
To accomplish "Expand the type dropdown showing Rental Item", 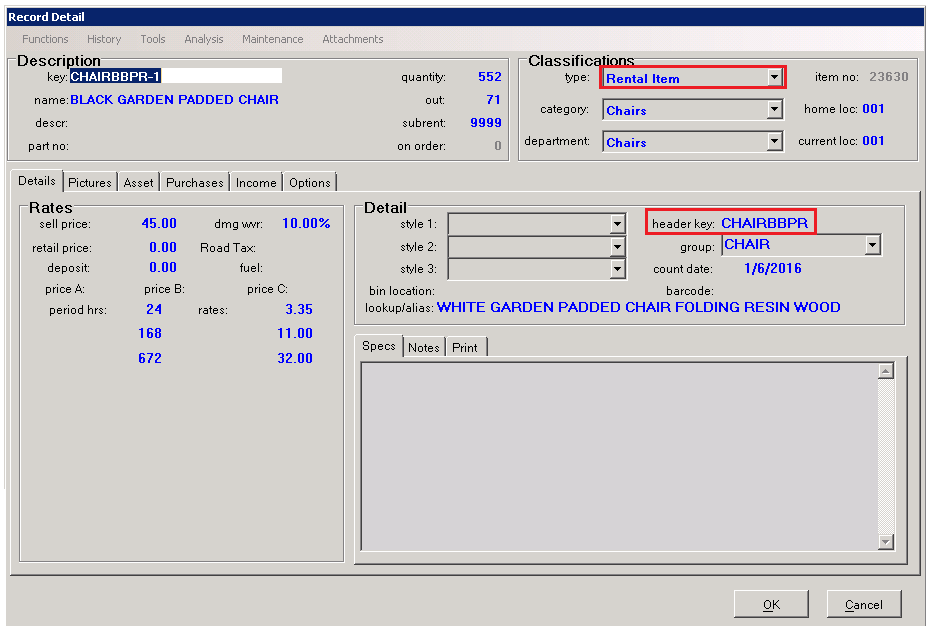I will (774, 77).
